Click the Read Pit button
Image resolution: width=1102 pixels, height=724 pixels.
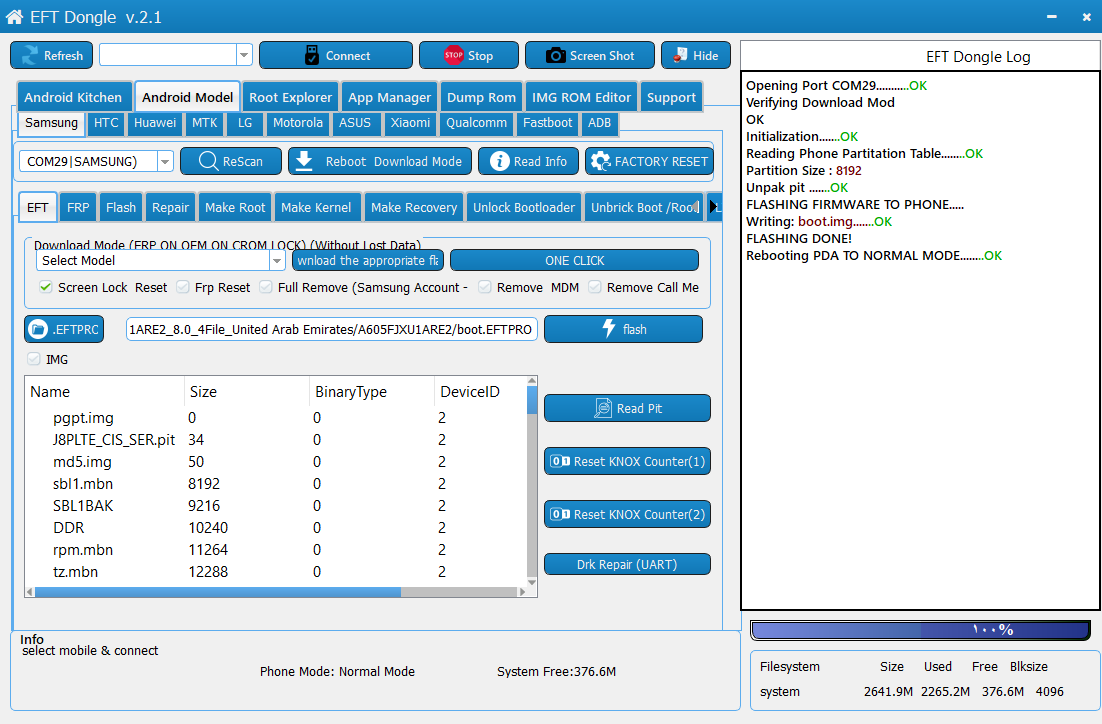pos(627,408)
